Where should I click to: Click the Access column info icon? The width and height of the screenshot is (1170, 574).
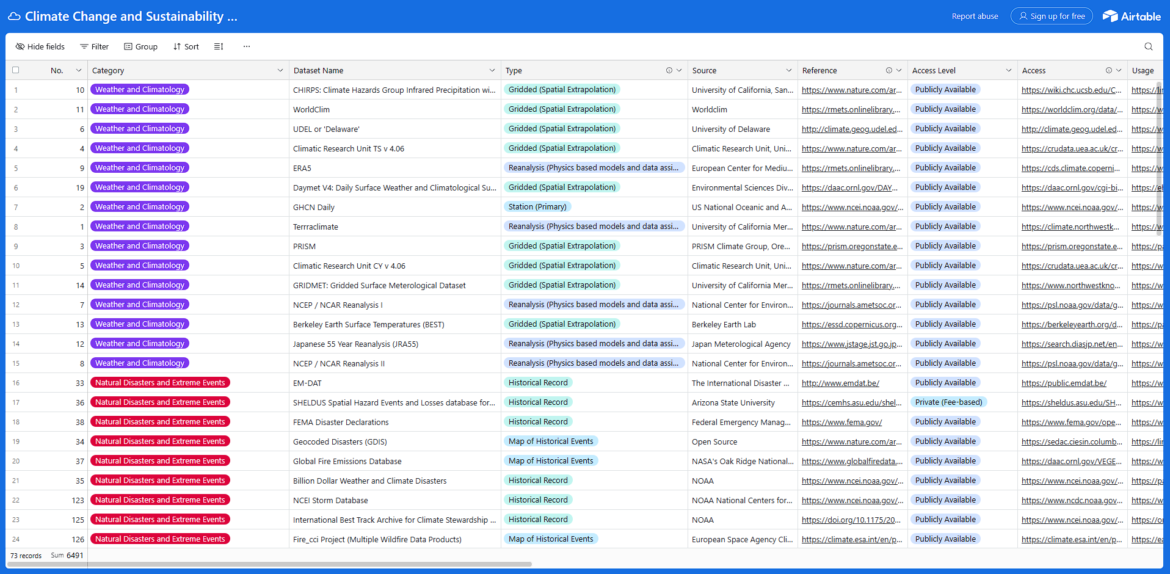[x=1109, y=70]
